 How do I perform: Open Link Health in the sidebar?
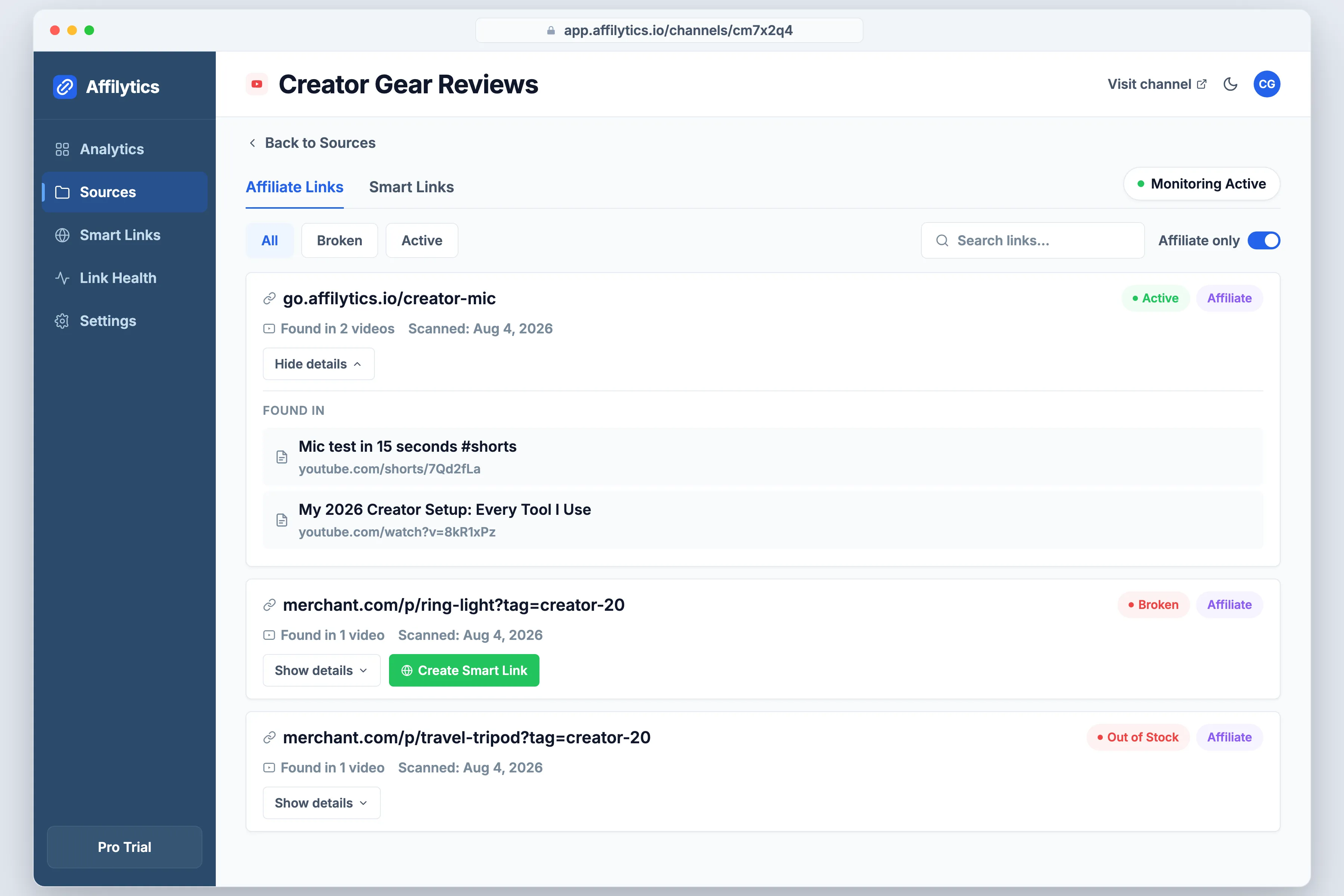(x=125, y=278)
